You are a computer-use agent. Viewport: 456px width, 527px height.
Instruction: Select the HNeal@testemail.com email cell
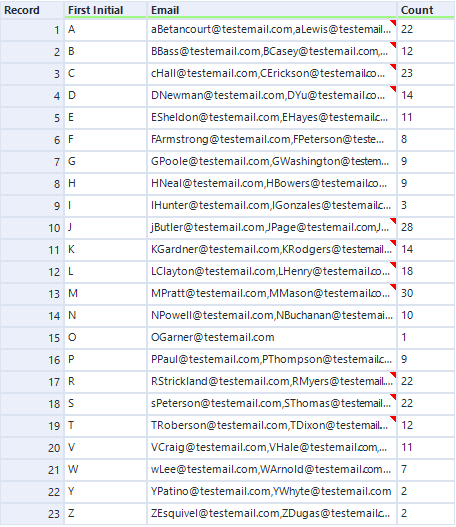[272, 184]
